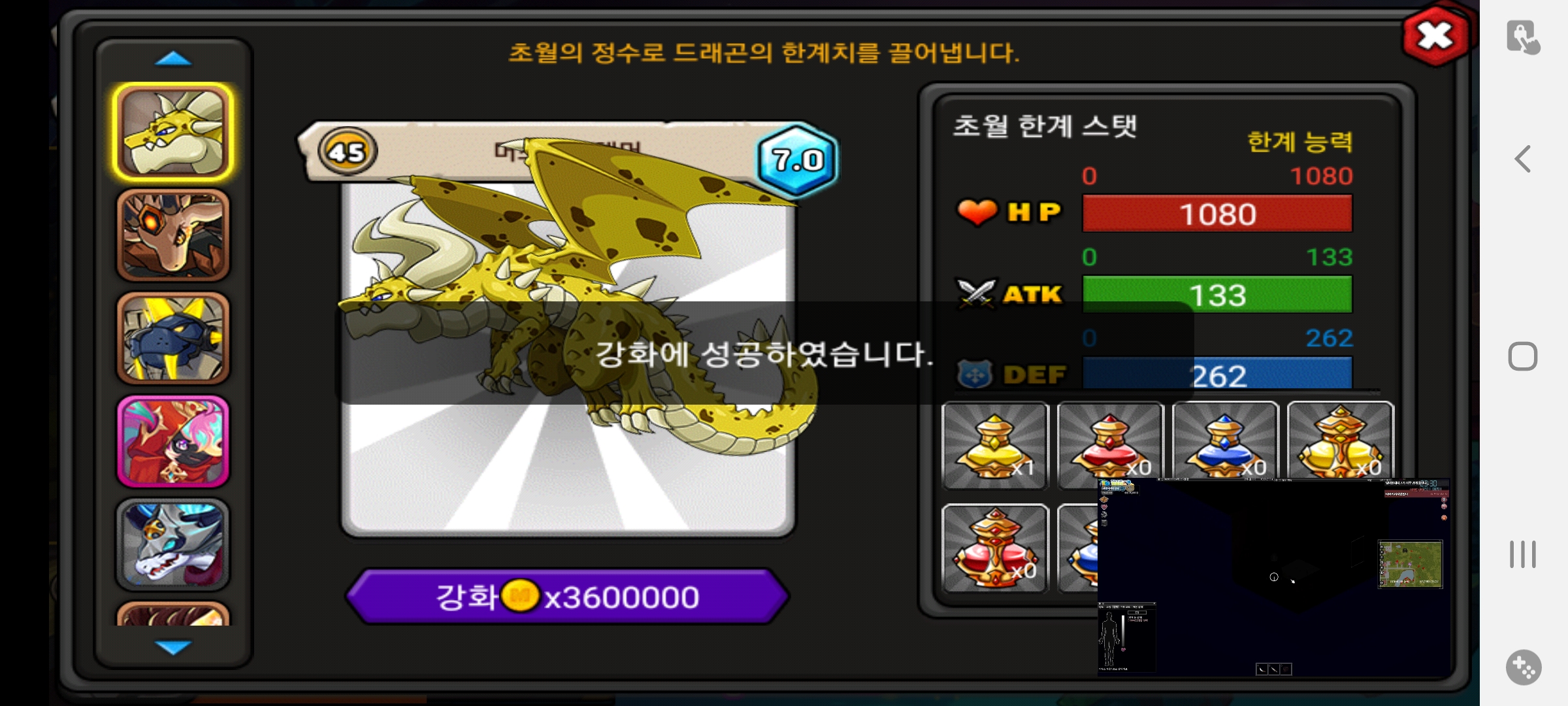The image size is (1568, 706).
Task: Open the Android recent apps button
Action: pyautogui.click(x=1523, y=554)
